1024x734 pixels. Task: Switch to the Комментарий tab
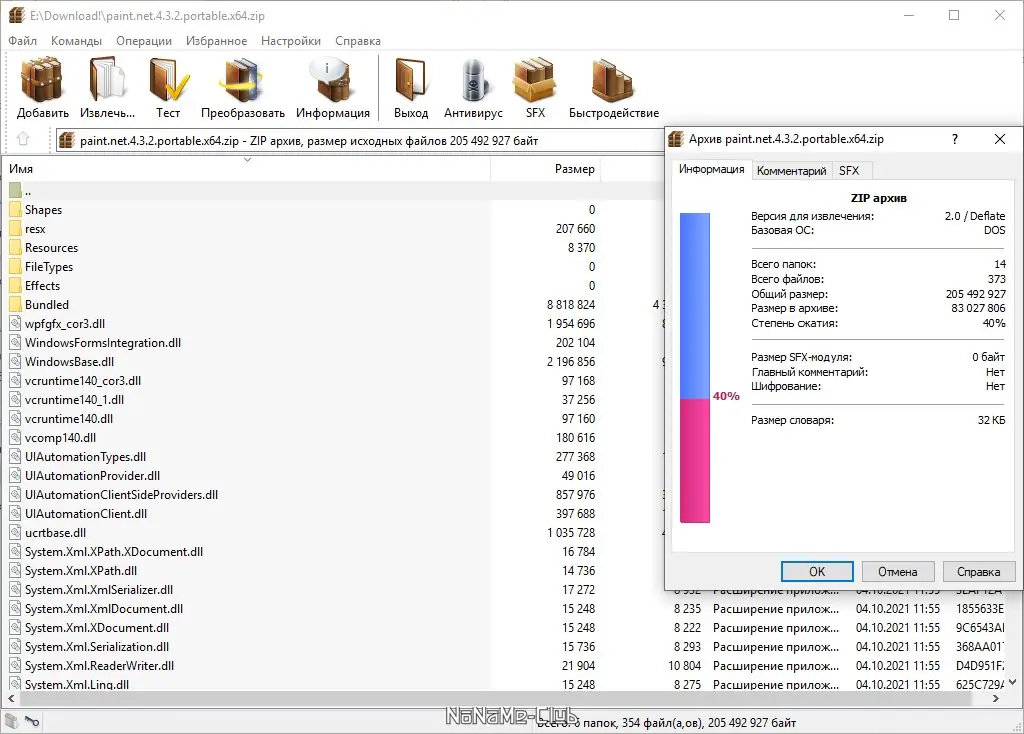pos(792,170)
